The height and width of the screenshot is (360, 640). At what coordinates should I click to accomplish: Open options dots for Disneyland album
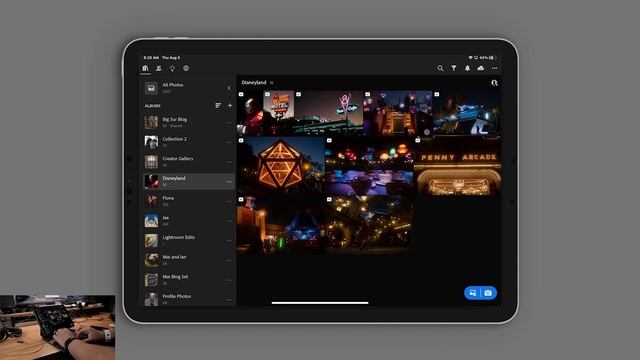pos(229,181)
